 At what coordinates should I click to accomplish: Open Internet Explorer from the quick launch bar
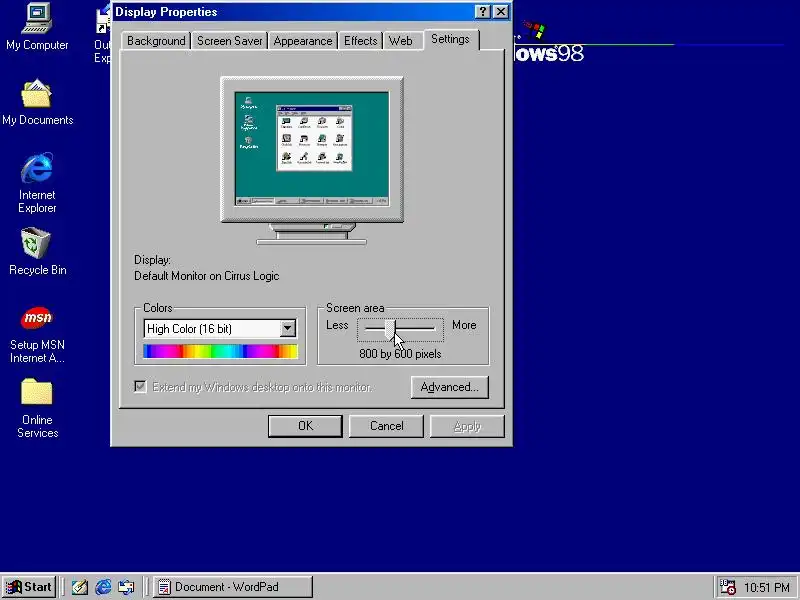(x=103, y=587)
